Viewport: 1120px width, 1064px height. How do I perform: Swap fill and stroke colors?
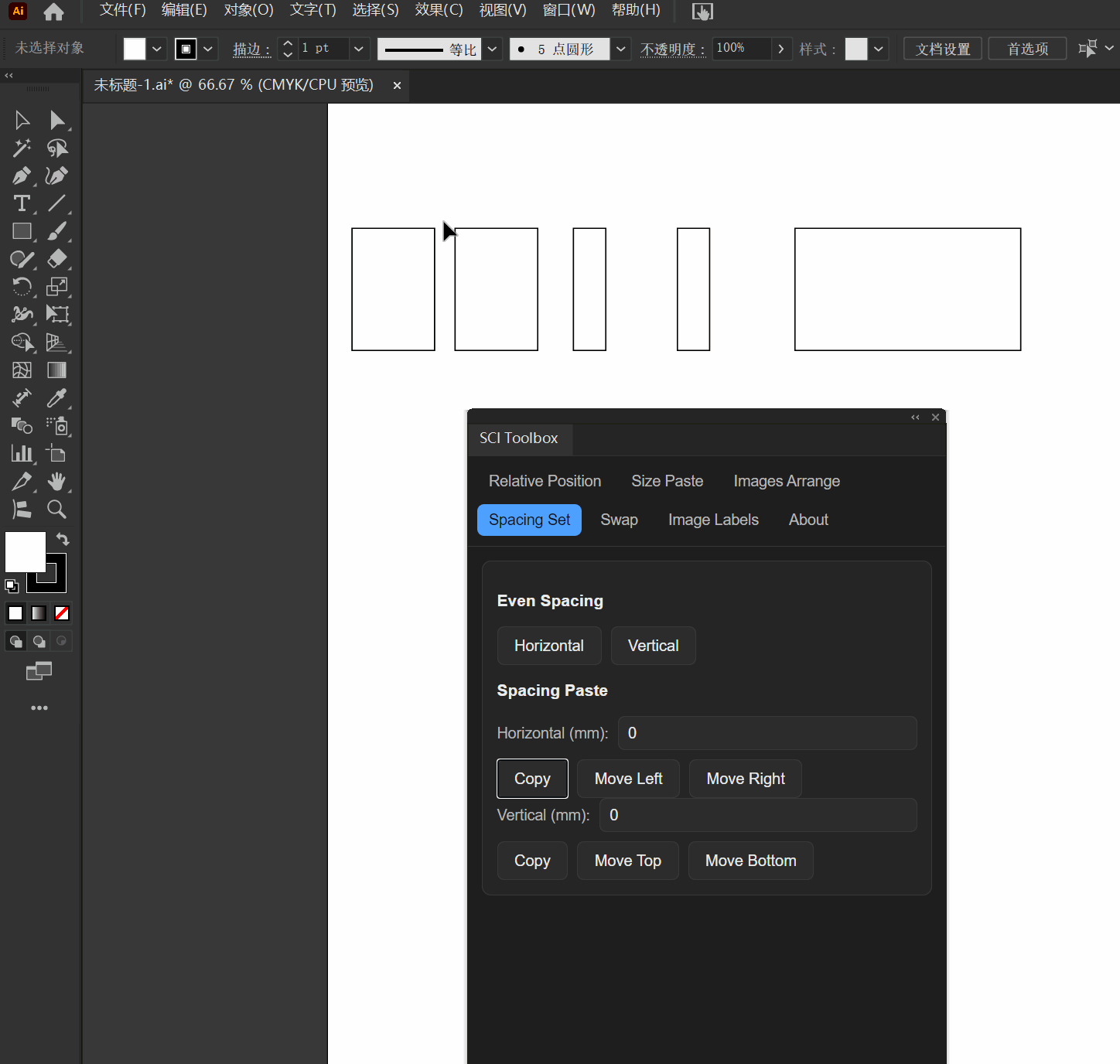tap(63, 539)
